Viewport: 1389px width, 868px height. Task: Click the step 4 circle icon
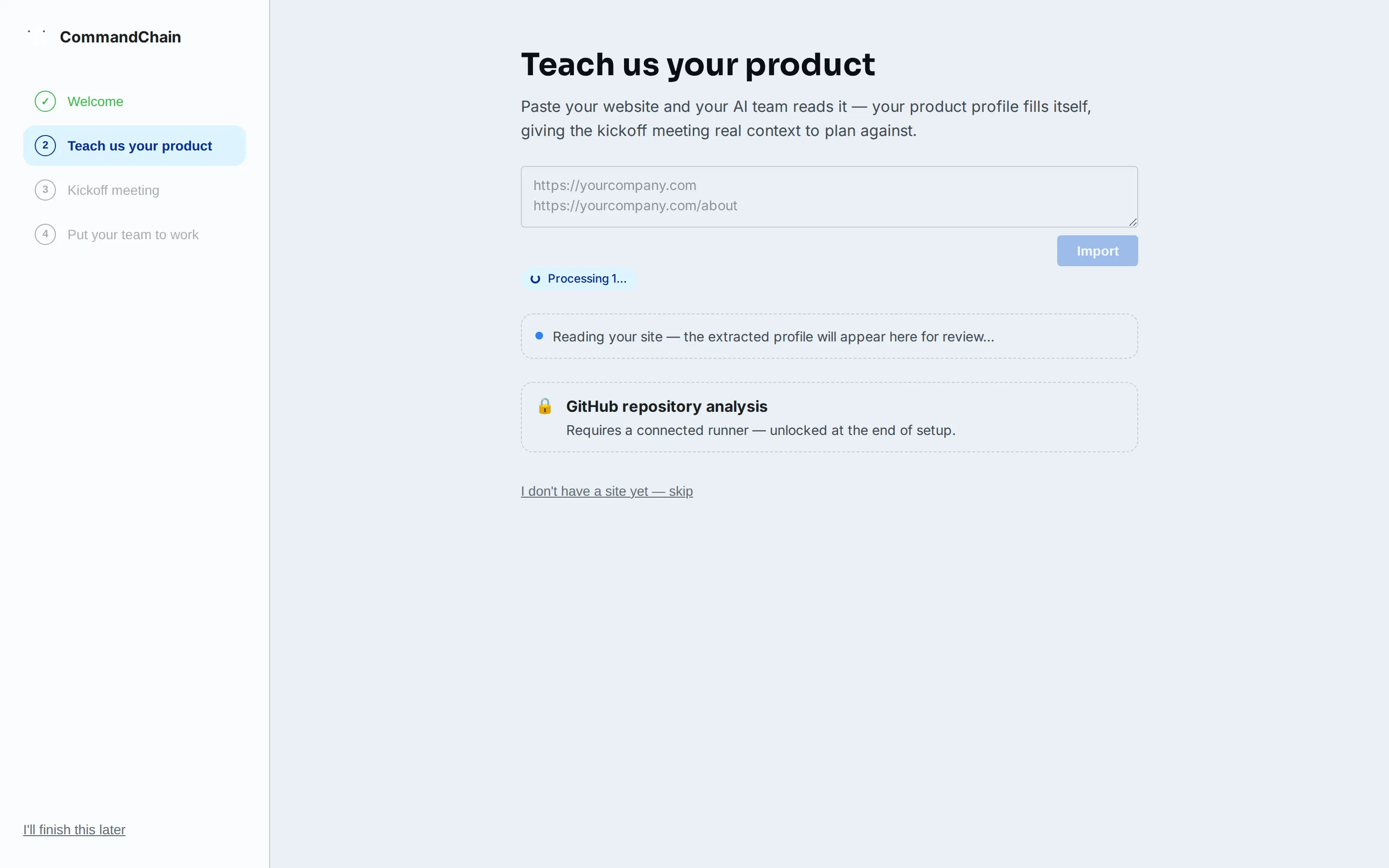(x=45, y=234)
